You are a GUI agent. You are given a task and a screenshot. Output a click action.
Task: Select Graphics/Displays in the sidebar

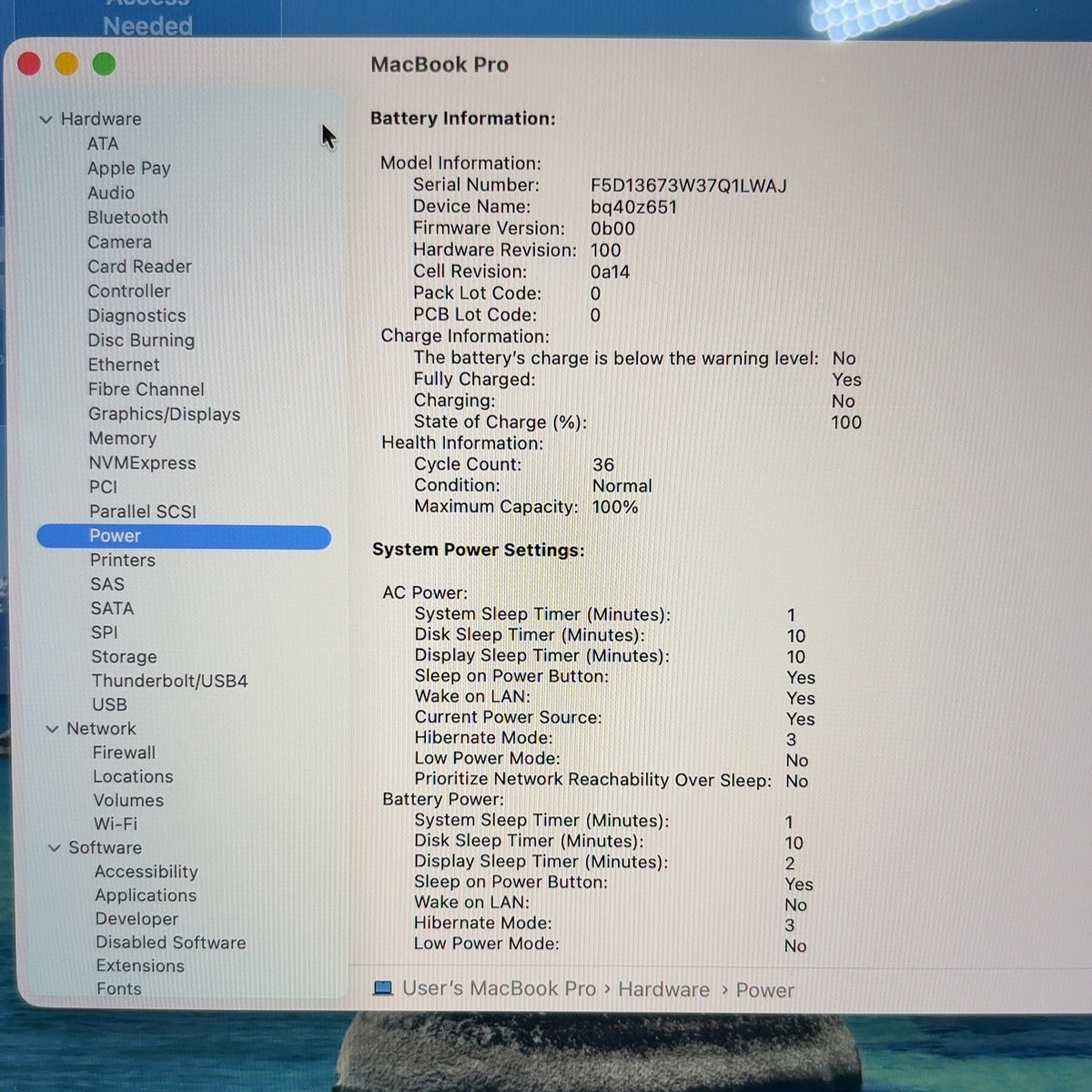(x=165, y=414)
